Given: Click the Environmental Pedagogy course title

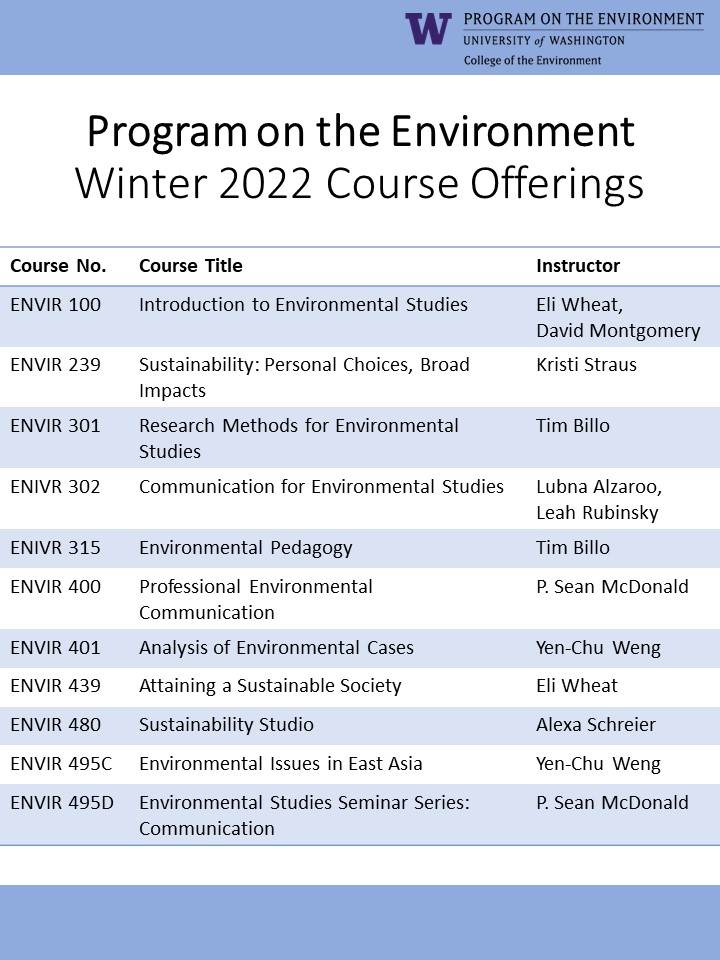Looking at the screenshot, I should [x=246, y=548].
